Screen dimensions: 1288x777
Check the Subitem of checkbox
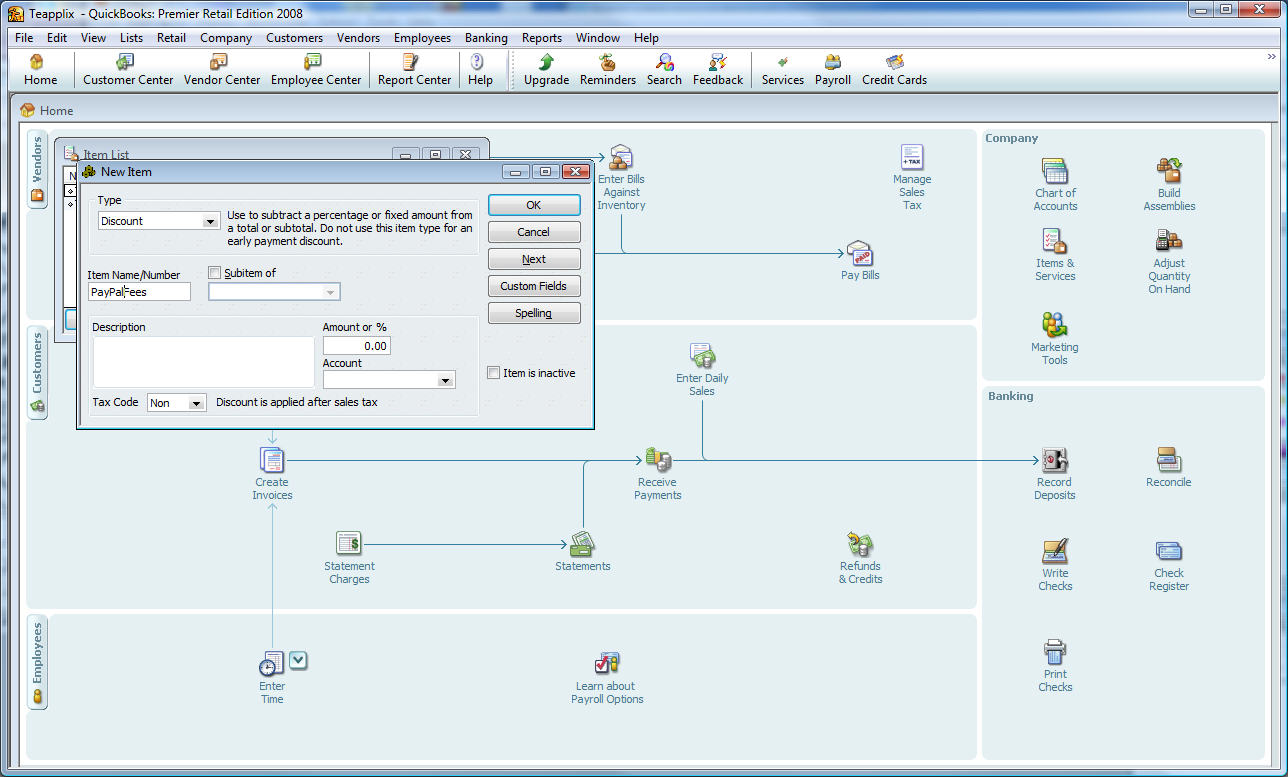(214, 273)
